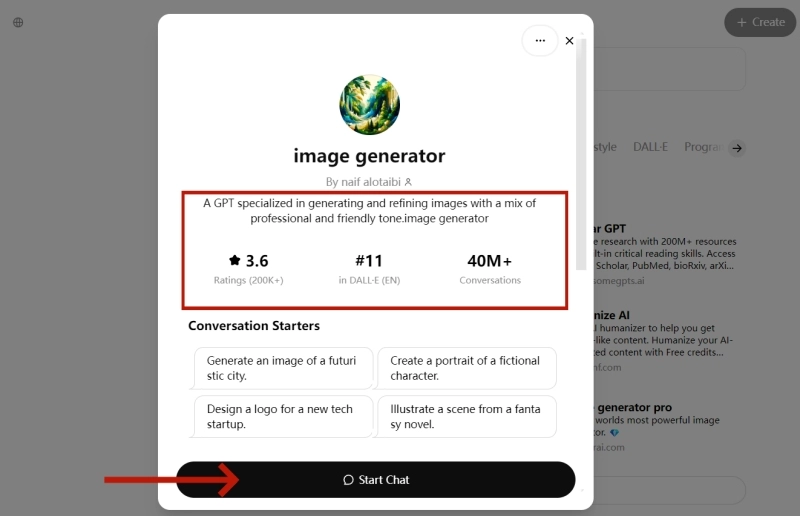800x516 pixels.
Task: Pick the 'Design a logo for a new tech startup' starter
Action: click(282, 416)
